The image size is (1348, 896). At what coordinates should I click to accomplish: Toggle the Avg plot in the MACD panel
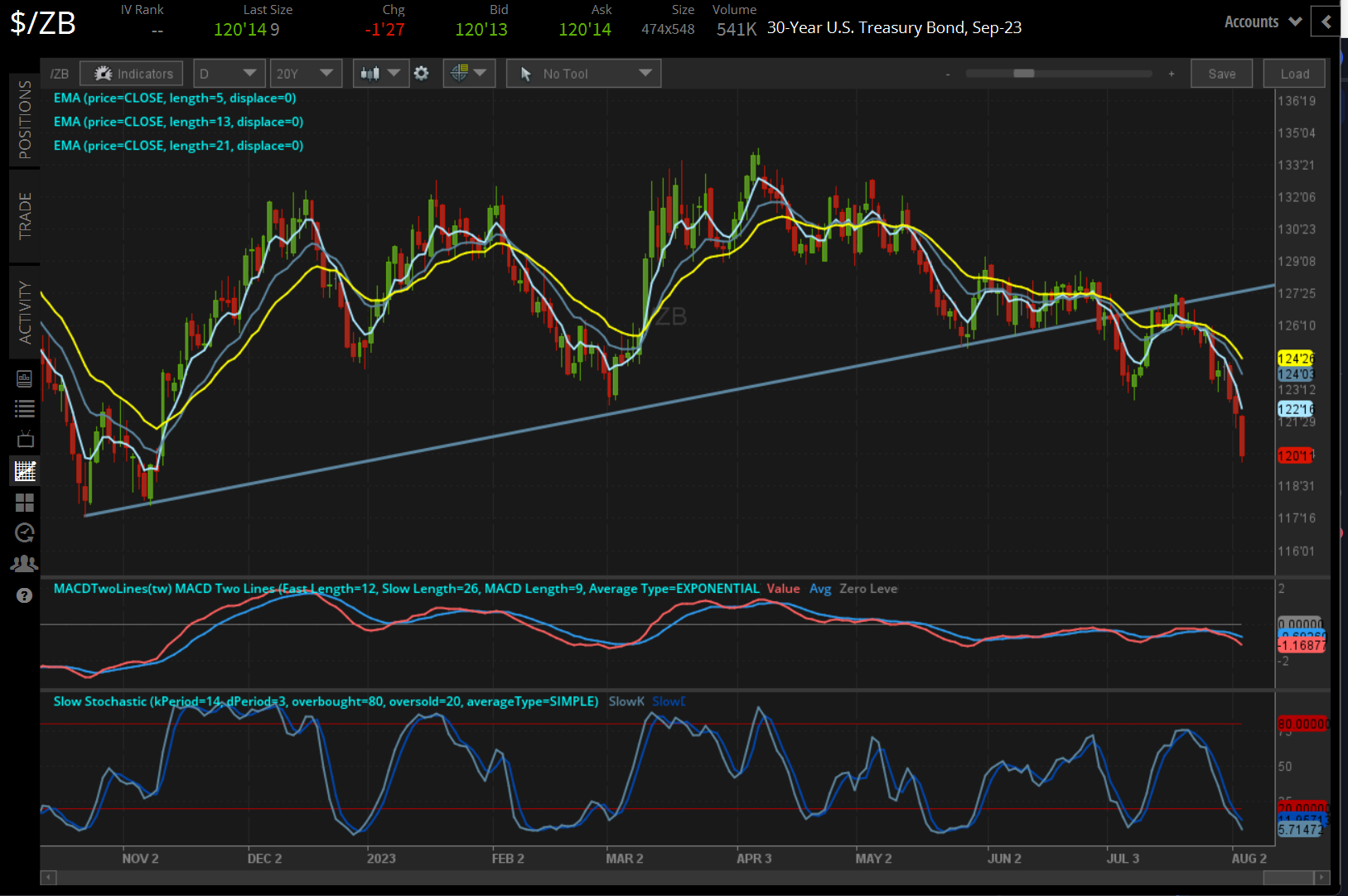[x=820, y=589]
